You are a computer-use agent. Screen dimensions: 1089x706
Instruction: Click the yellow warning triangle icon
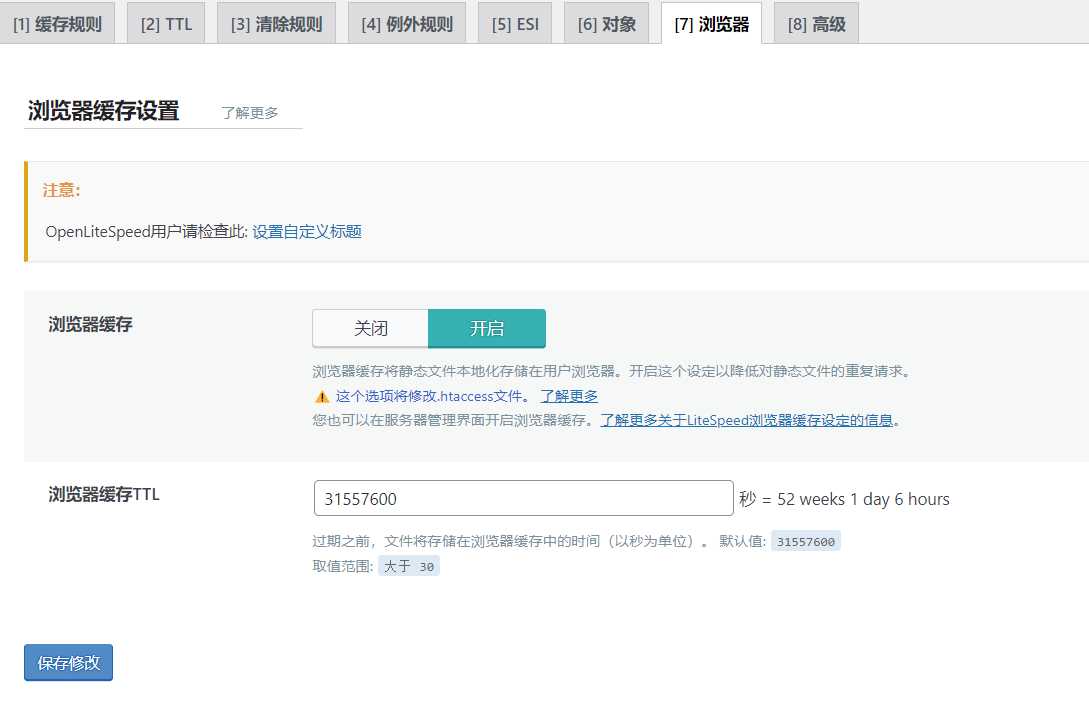coord(322,396)
